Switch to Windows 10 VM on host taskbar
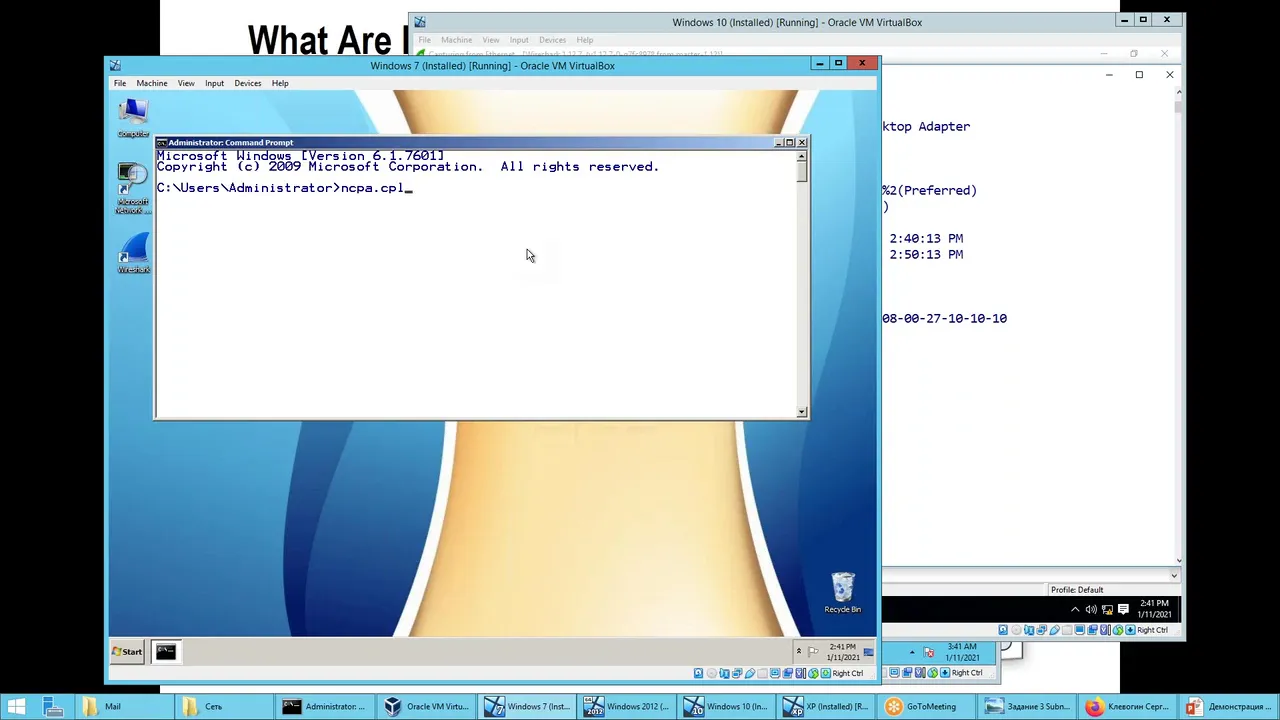Image resolution: width=1280 pixels, height=720 pixels. pos(727,707)
